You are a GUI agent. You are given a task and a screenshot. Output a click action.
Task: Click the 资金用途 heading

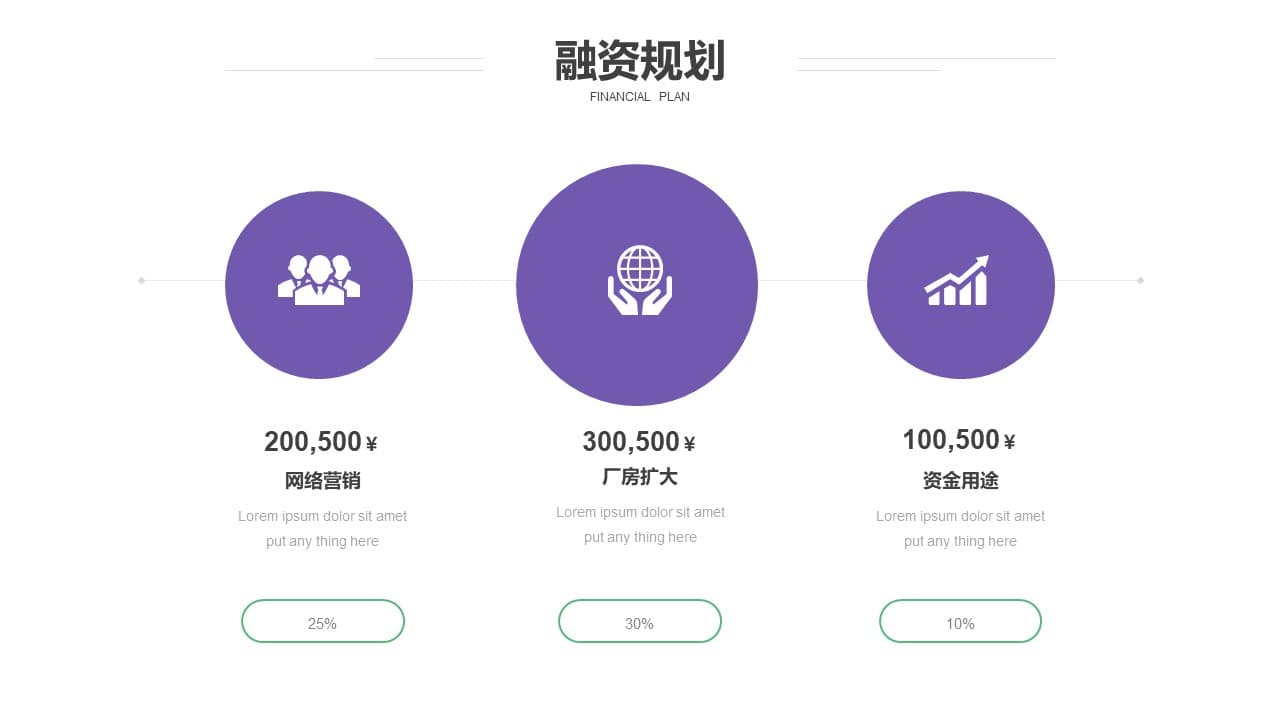[x=961, y=481]
